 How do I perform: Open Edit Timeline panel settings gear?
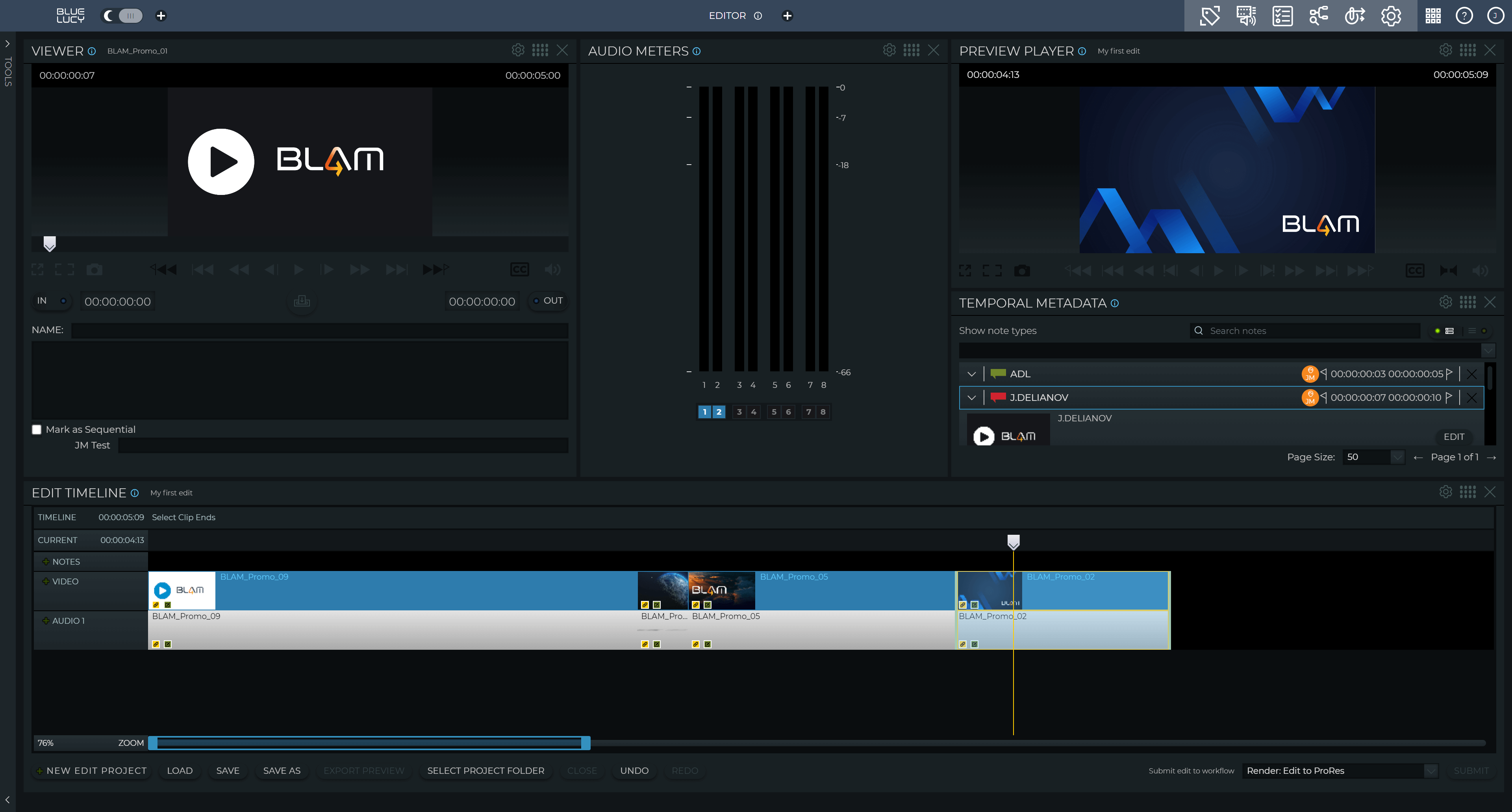click(x=1446, y=492)
